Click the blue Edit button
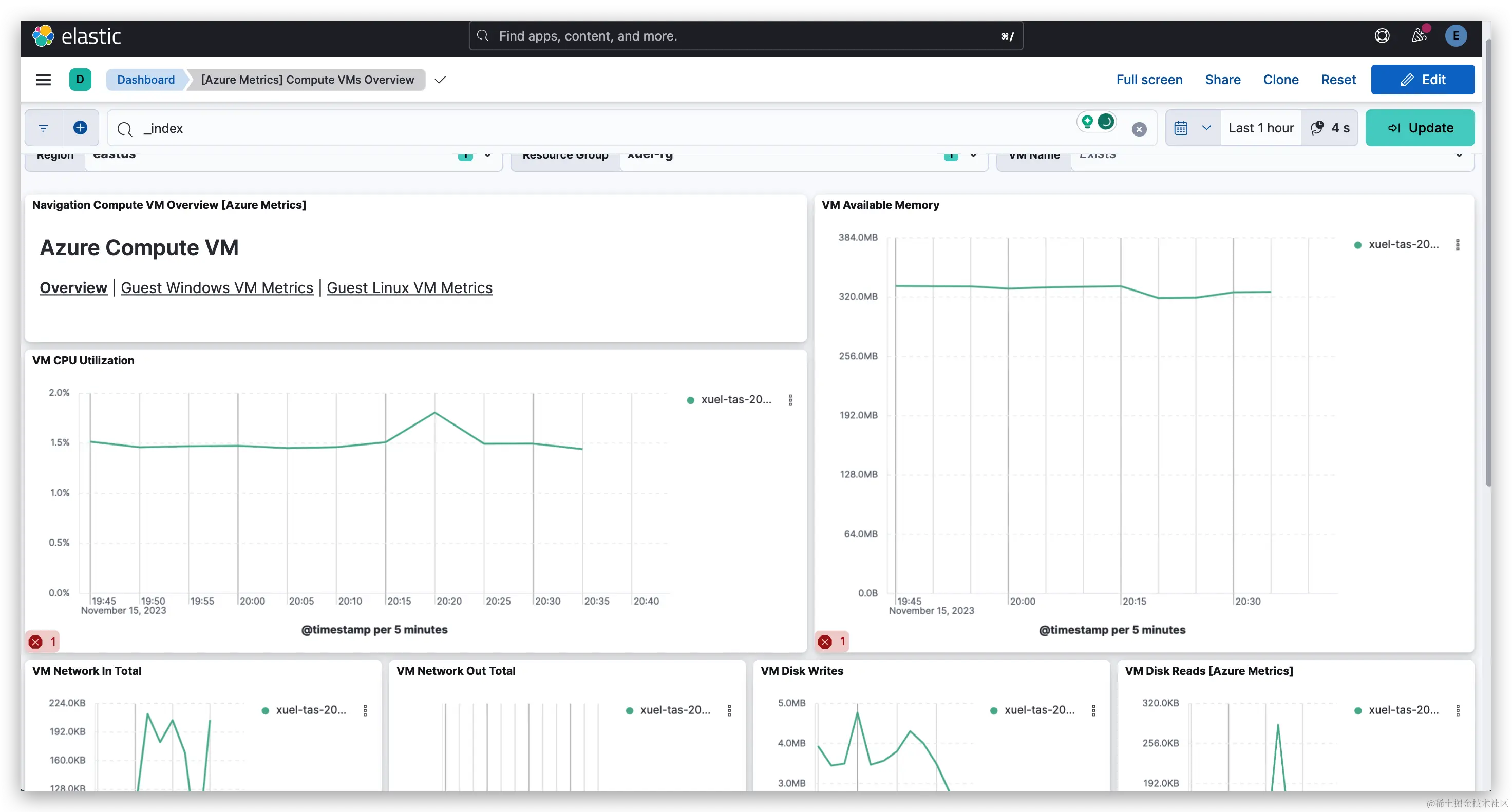This screenshot has width=1512, height=812. click(x=1422, y=80)
